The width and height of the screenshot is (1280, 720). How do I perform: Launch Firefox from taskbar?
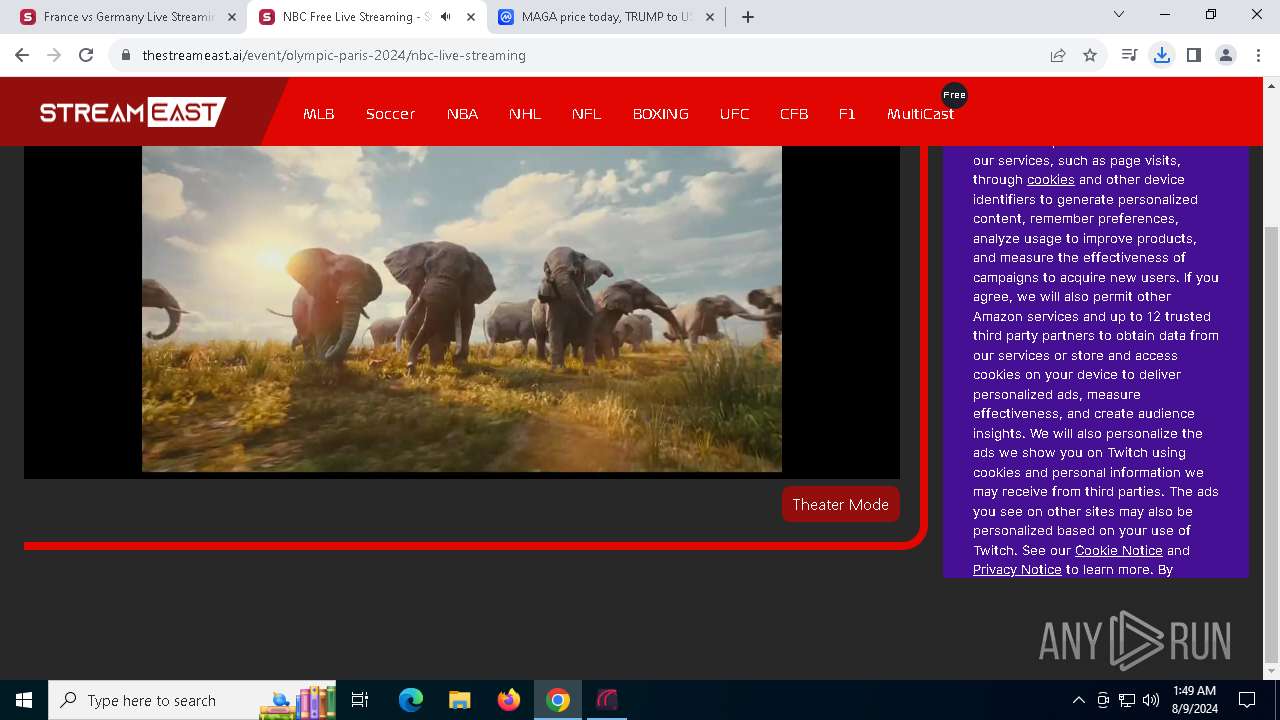pyautogui.click(x=508, y=700)
